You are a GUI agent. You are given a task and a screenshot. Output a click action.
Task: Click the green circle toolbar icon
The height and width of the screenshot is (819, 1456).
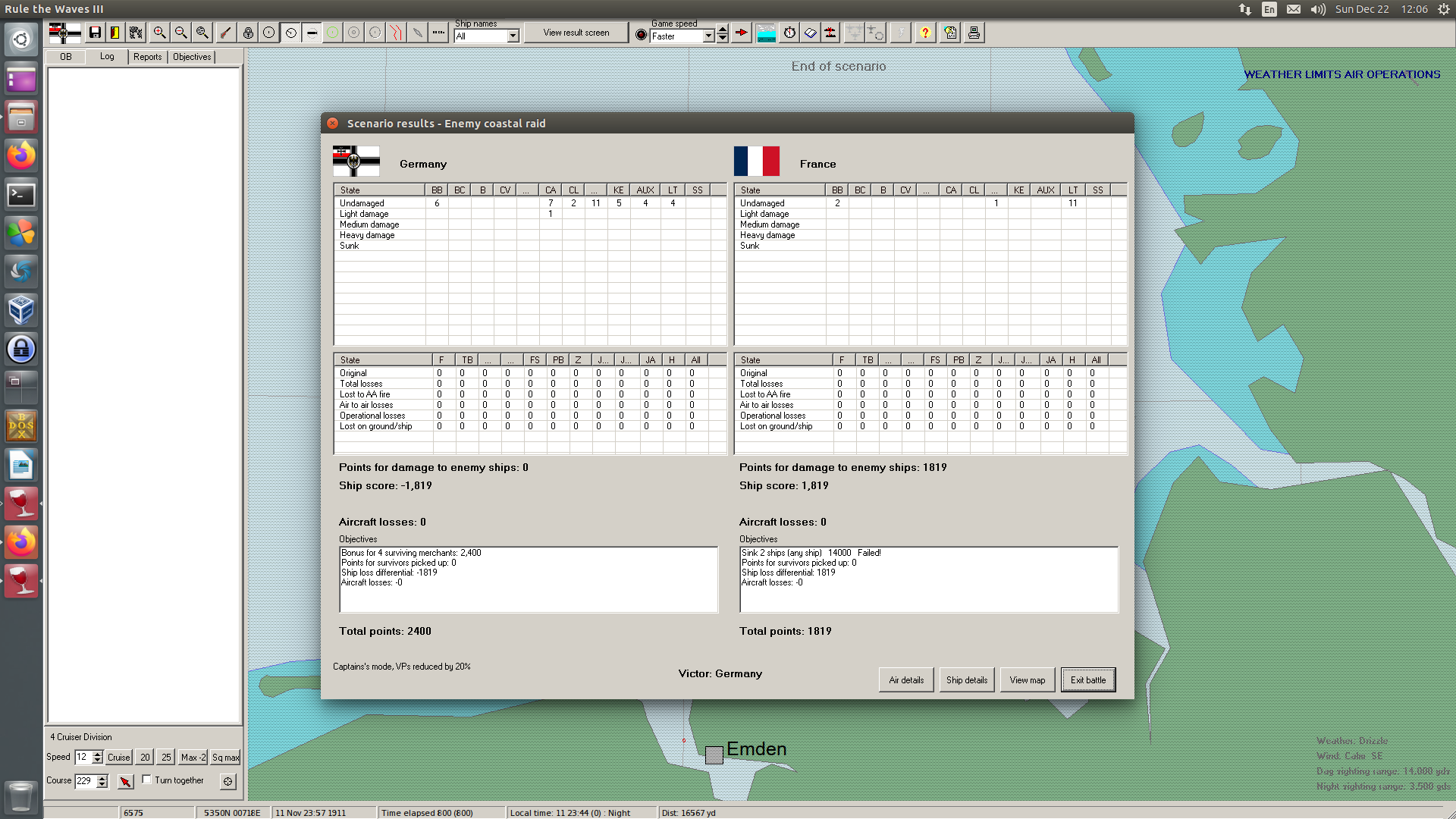pyautogui.click(x=332, y=33)
